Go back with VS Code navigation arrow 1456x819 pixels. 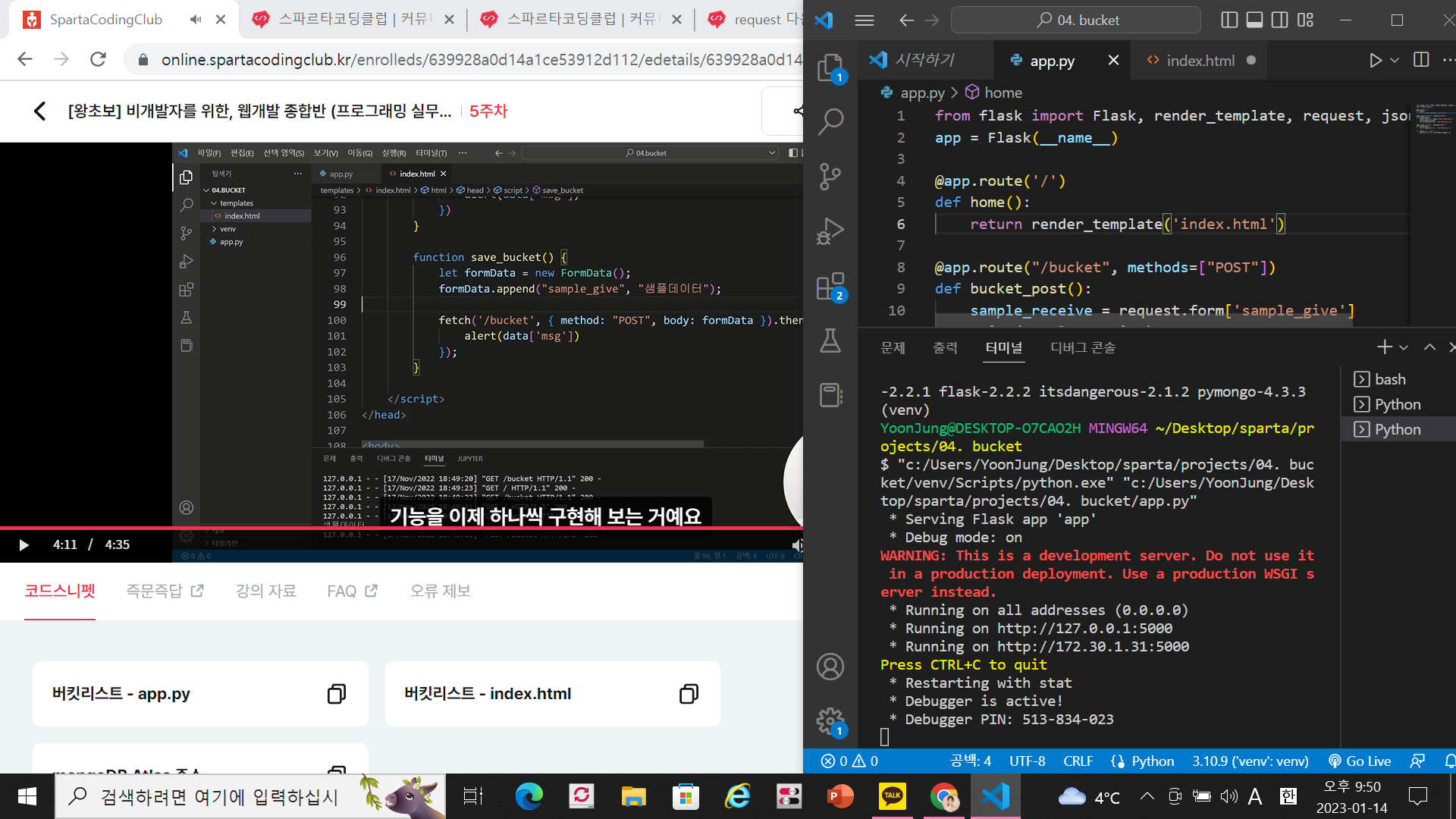click(906, 20)
